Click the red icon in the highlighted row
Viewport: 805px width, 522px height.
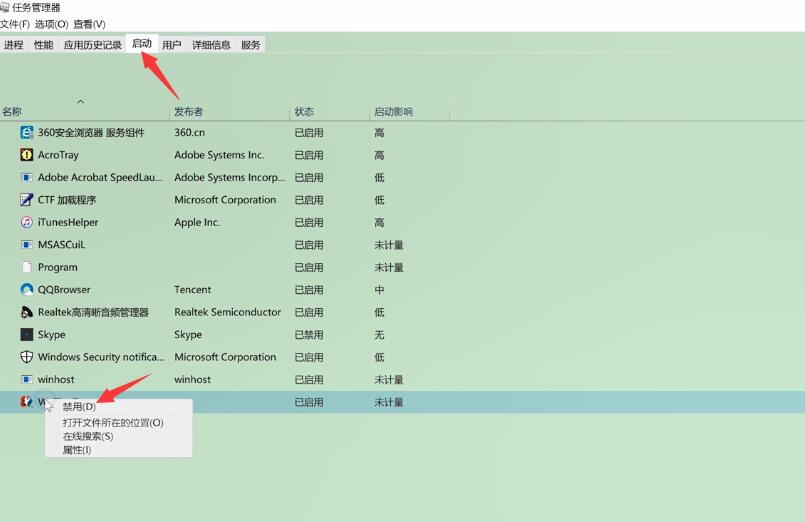pos(26,401)
